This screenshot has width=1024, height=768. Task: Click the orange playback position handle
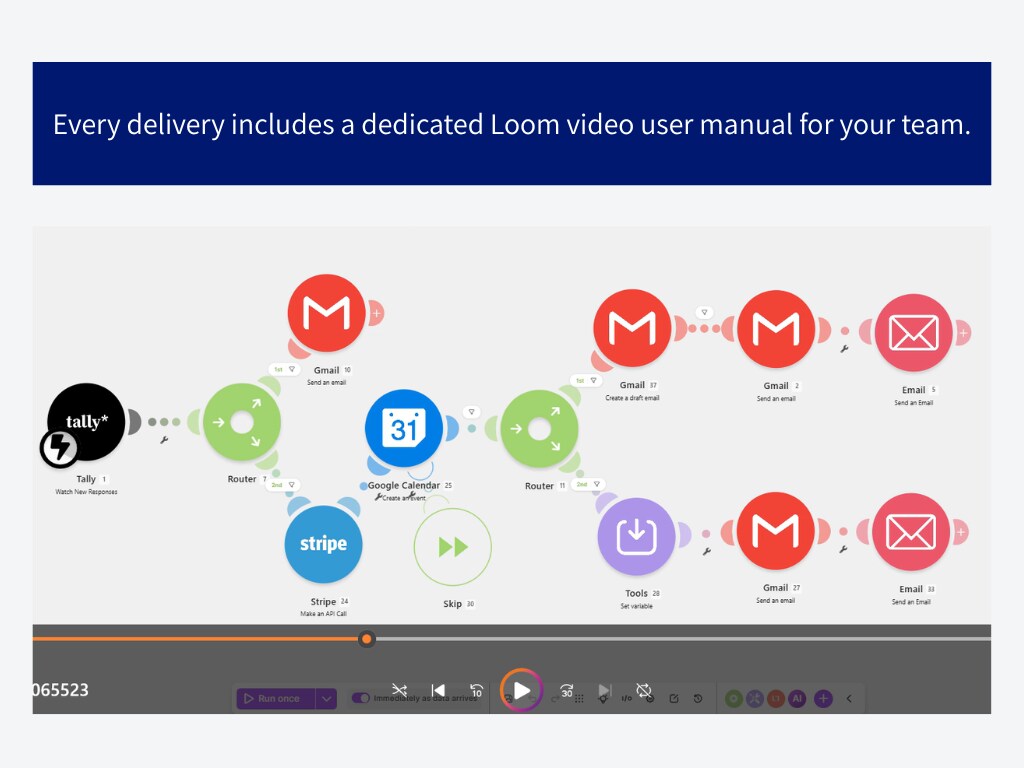coord(366,639)
